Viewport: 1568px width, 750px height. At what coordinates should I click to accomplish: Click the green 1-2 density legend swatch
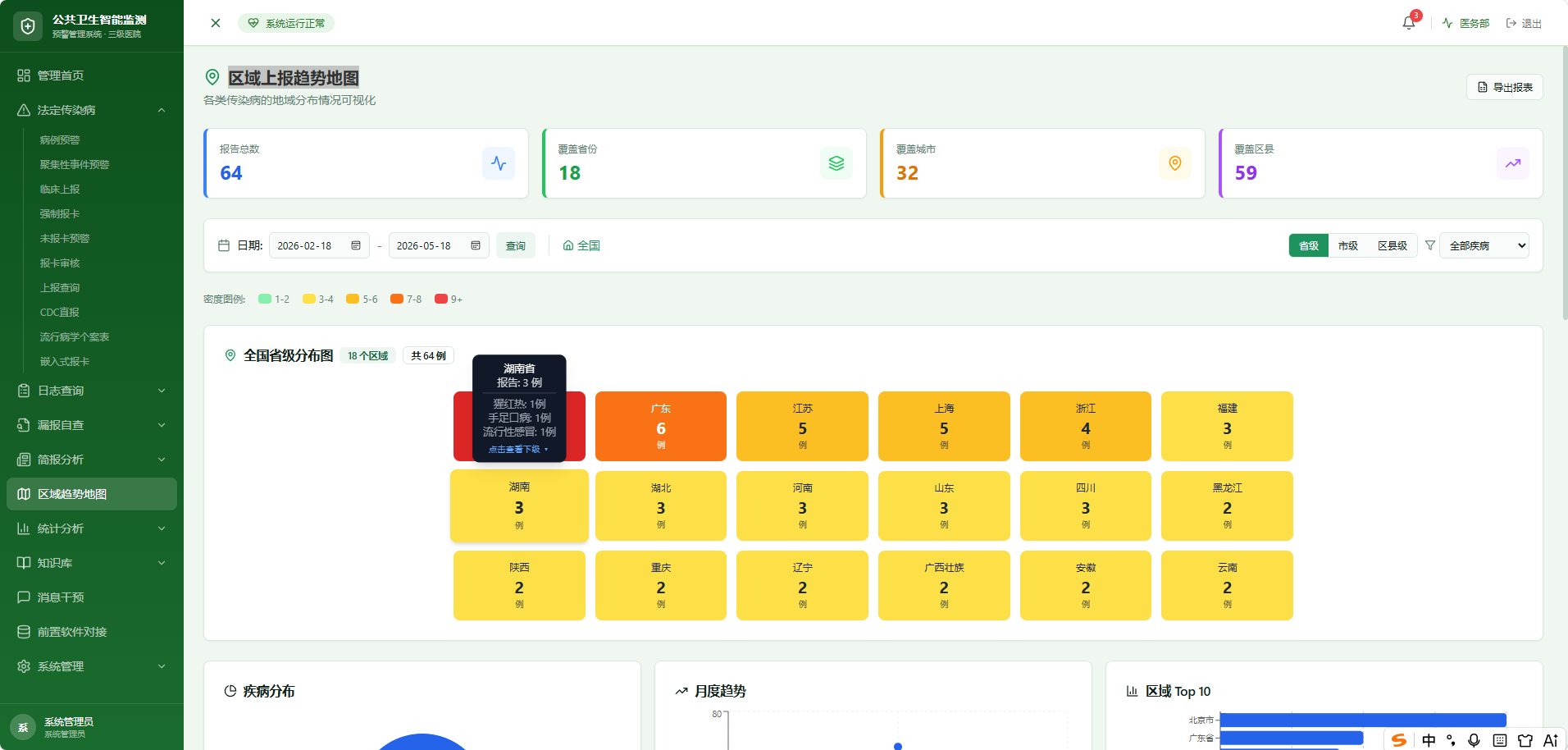(265, 299)
